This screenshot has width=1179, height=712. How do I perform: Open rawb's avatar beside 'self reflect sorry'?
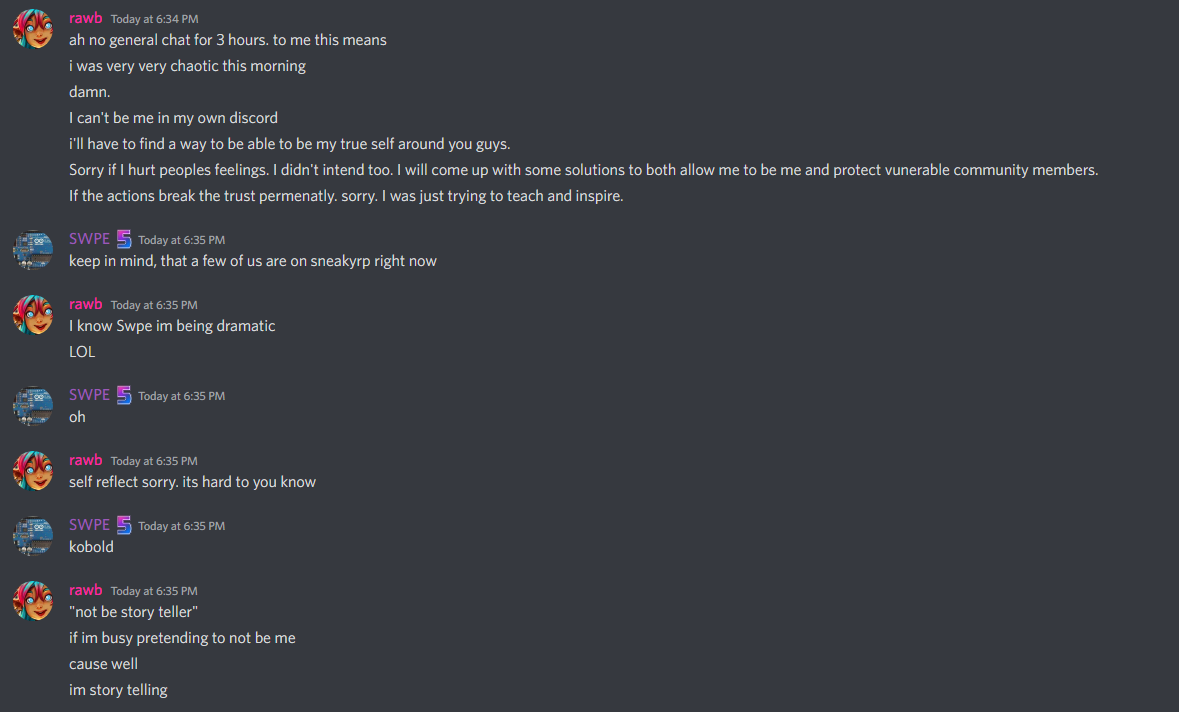(x=33, y=471)
